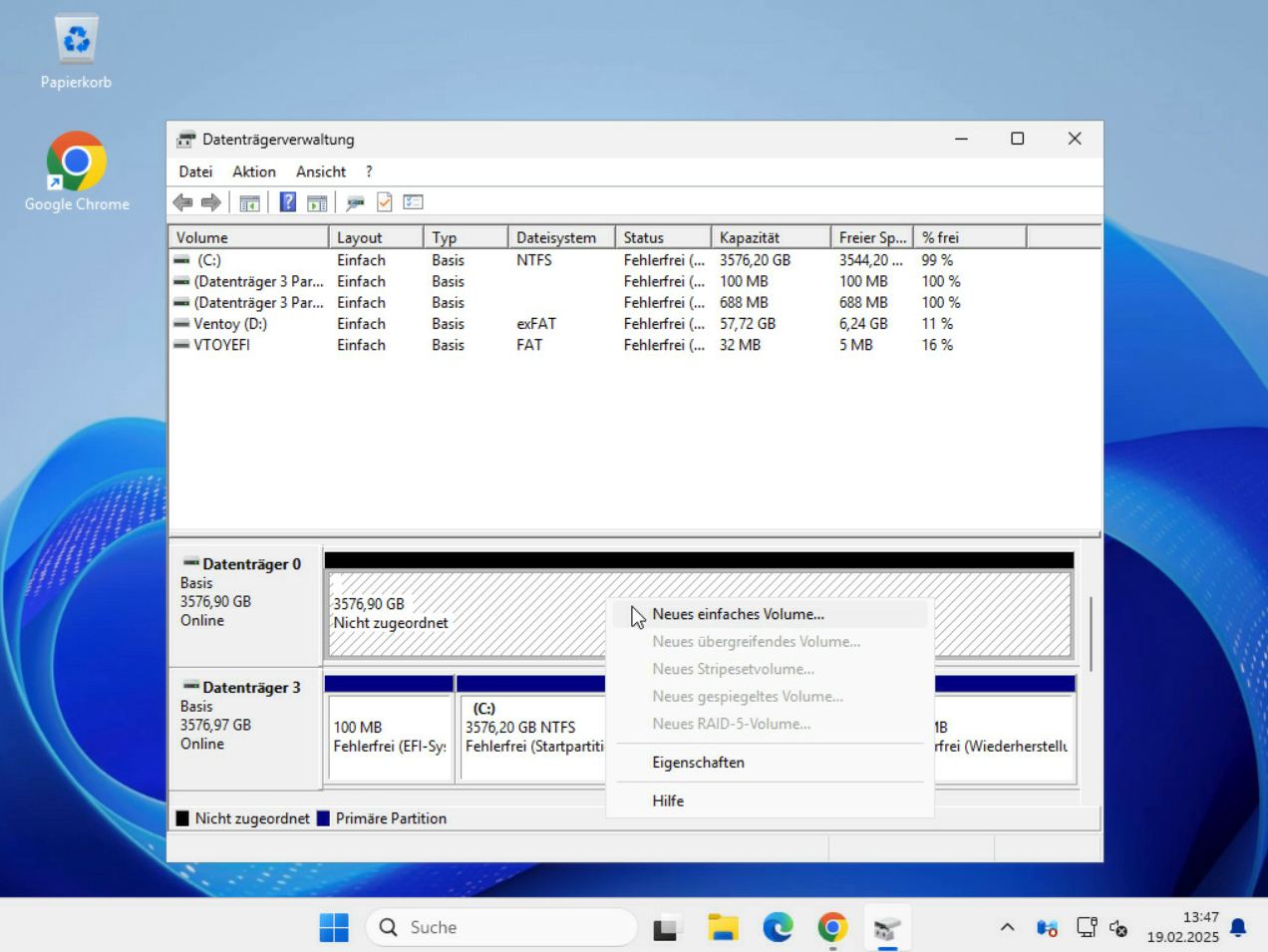Open the clock showing 13:47
Image resolution: width=1268 pixels, height=952 pixels.
(x=1182, y=927)
